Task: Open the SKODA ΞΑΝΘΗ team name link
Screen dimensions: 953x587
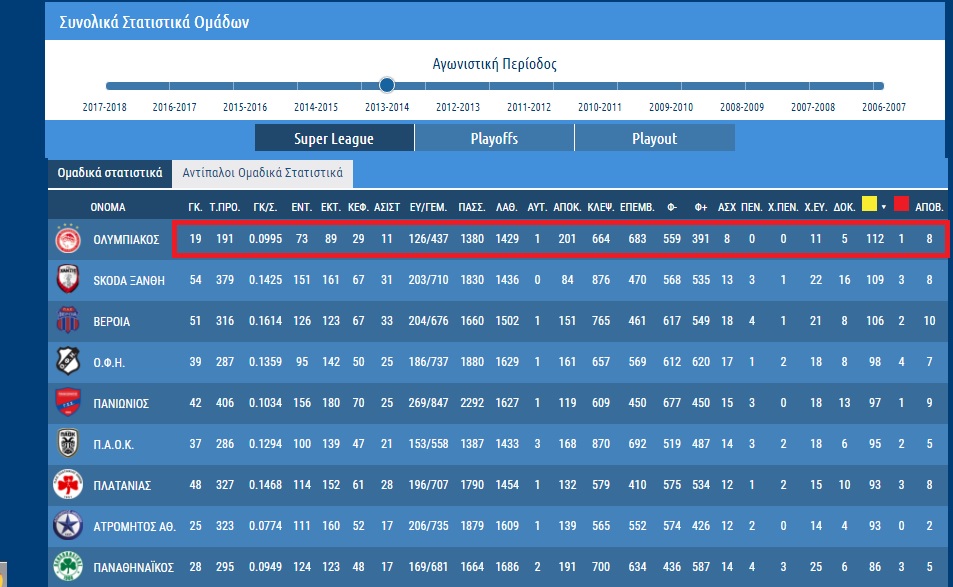Action: coord(129,281)
